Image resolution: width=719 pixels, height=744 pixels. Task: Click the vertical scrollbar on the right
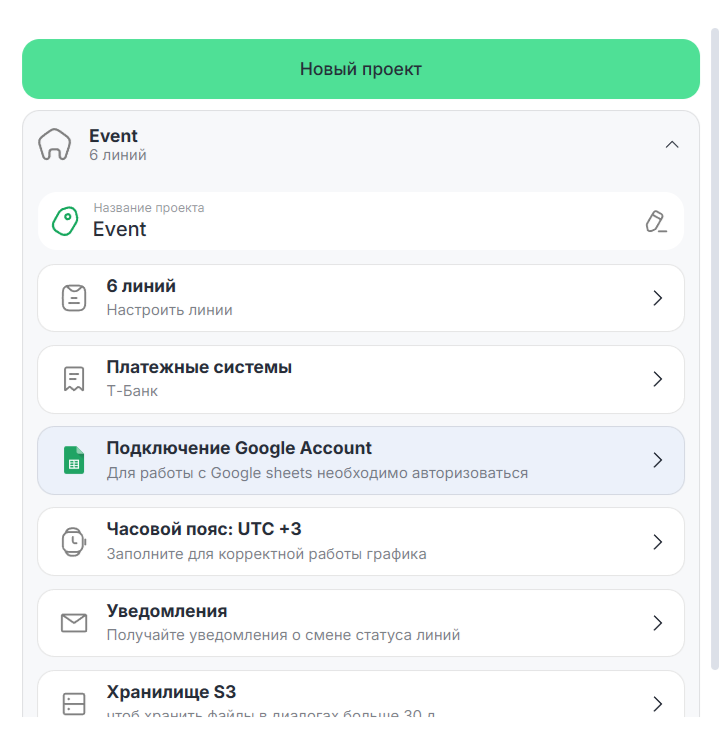pos(714,350)
